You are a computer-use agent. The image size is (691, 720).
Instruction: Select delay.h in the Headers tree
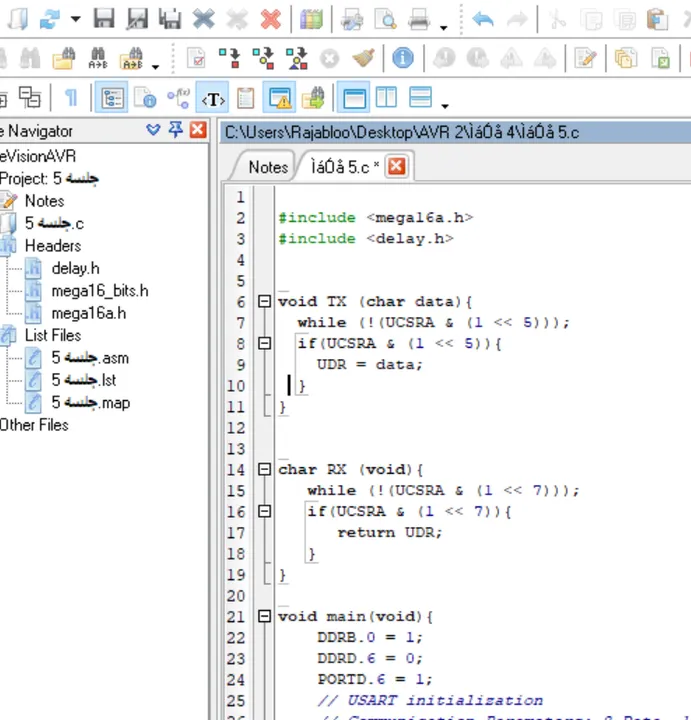click(x=75, y=268)
